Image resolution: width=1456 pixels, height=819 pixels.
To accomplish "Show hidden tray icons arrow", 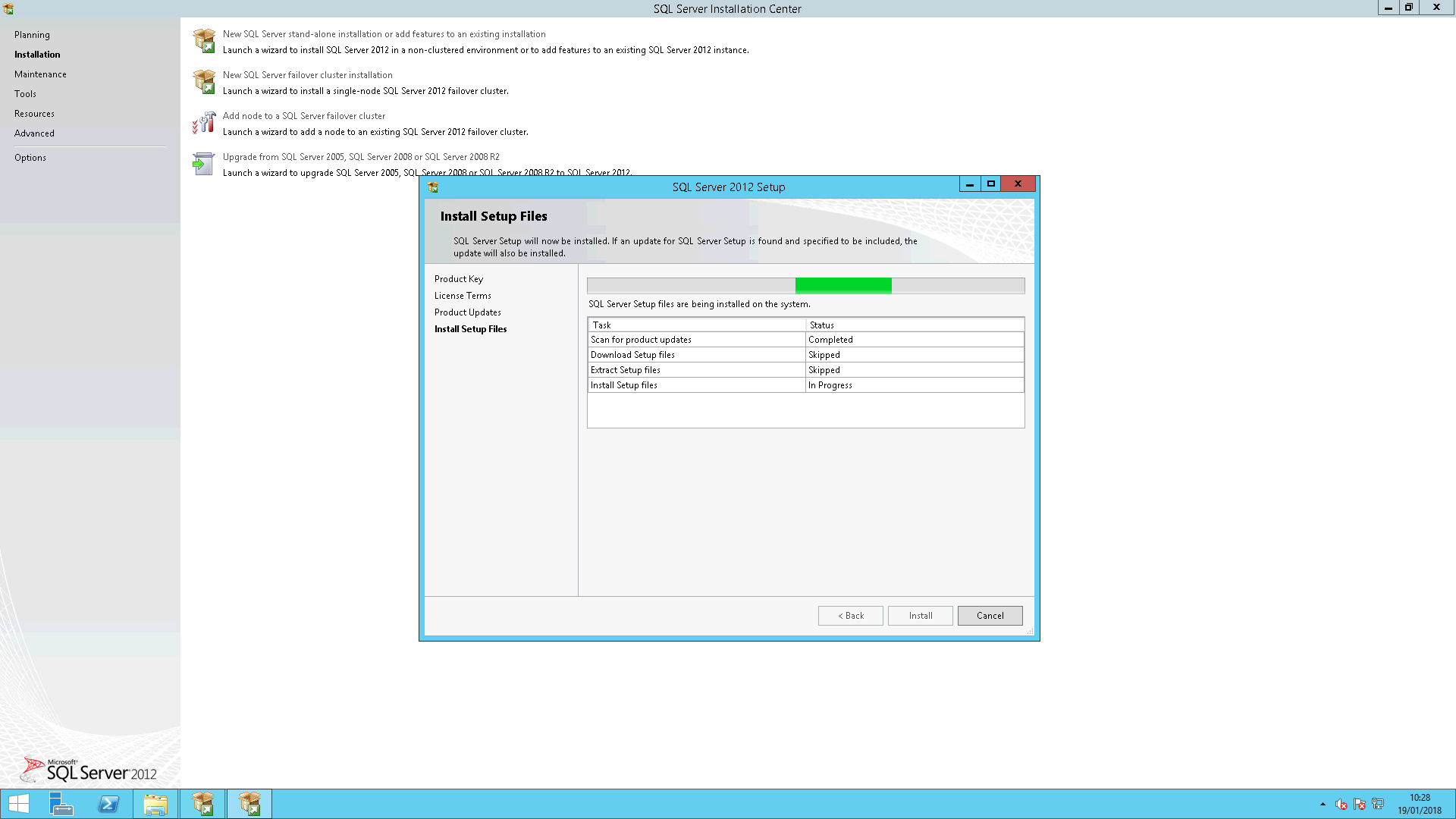I will (1323, 804).
